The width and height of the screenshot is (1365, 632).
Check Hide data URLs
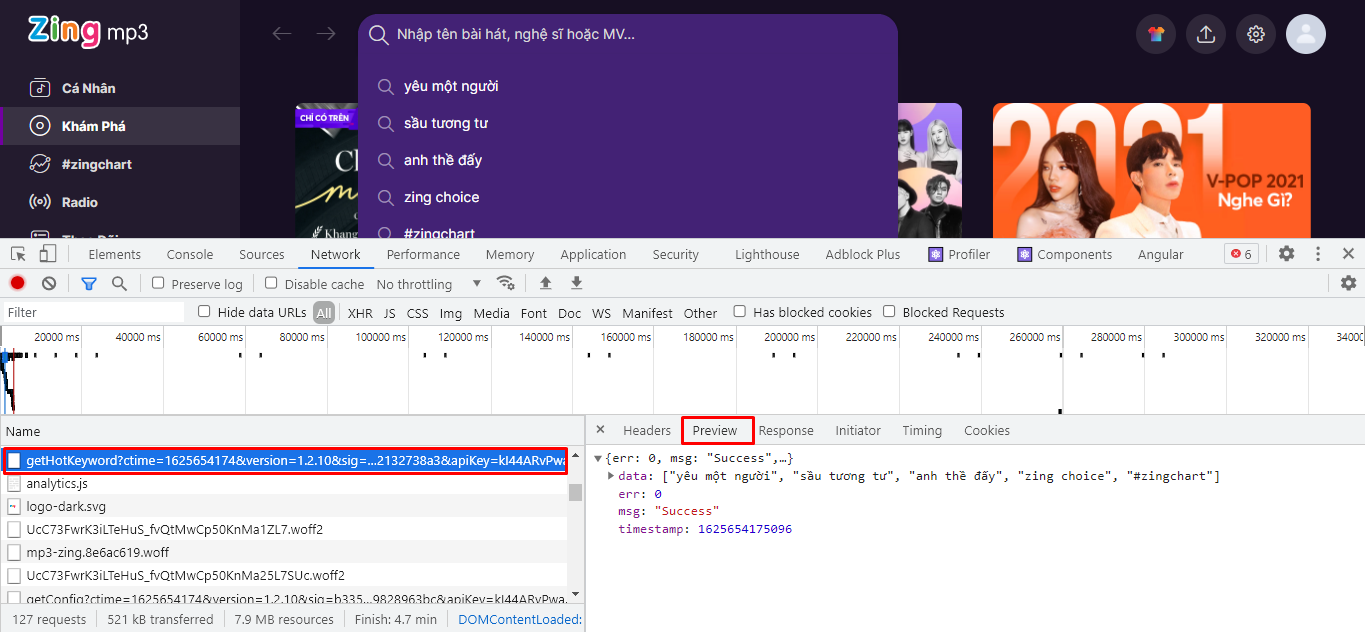coord(204,312)
